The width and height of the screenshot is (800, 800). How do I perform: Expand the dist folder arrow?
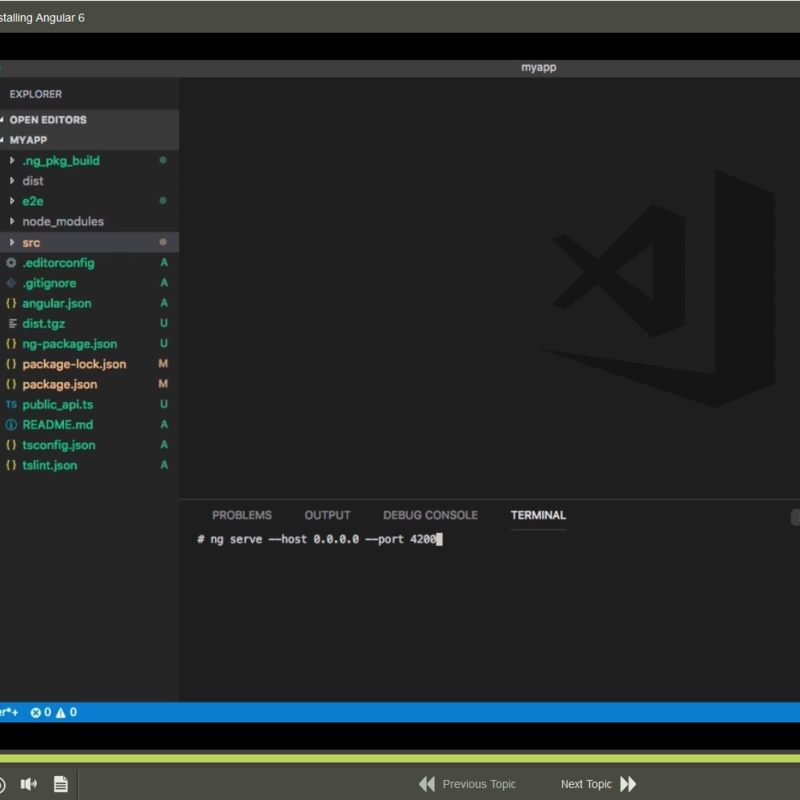(x=12, y=181)
